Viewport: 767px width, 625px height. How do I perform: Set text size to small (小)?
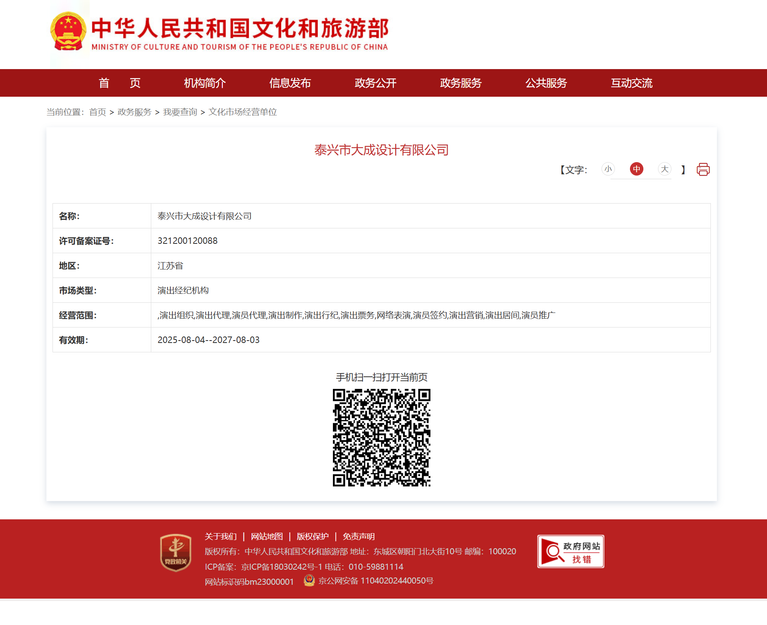[608, 169]
